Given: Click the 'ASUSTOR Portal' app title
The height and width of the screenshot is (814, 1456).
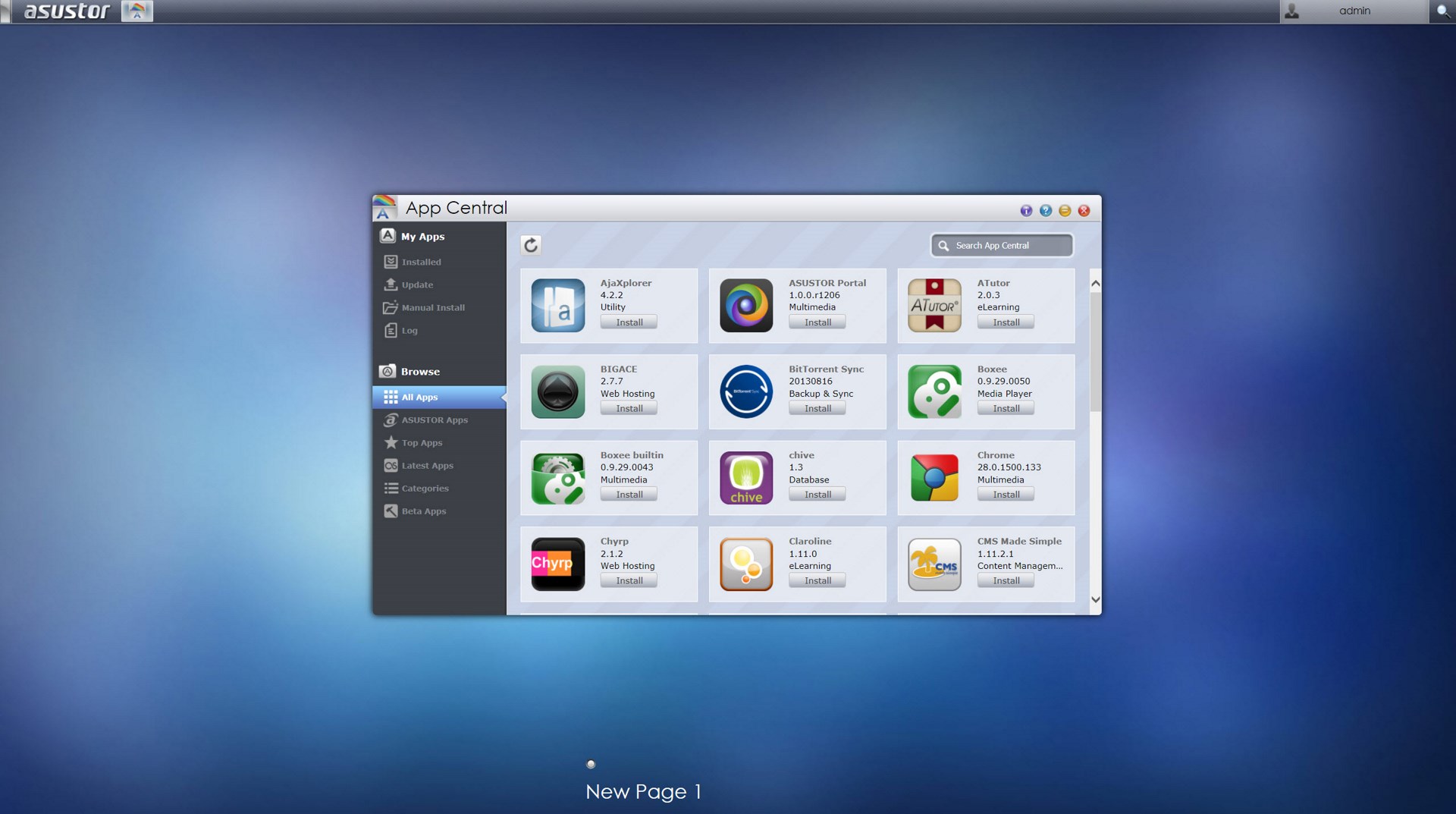Looking at the screenshot, I should (827, 283).
